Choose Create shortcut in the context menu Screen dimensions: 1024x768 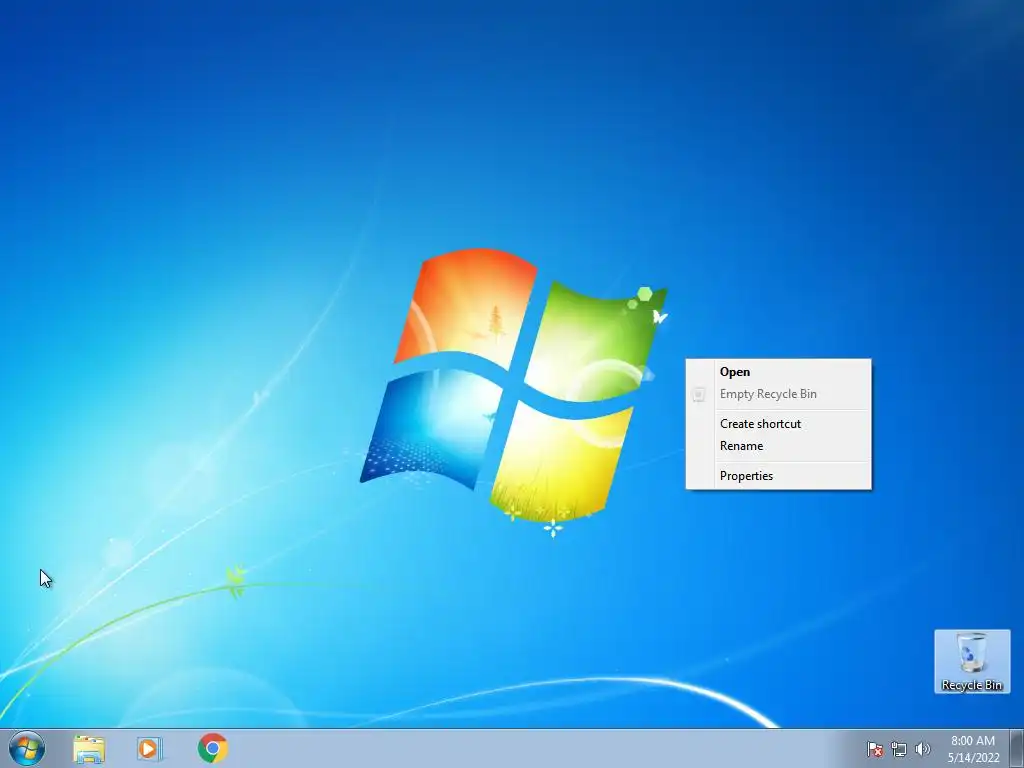click(x=778, y=424)
